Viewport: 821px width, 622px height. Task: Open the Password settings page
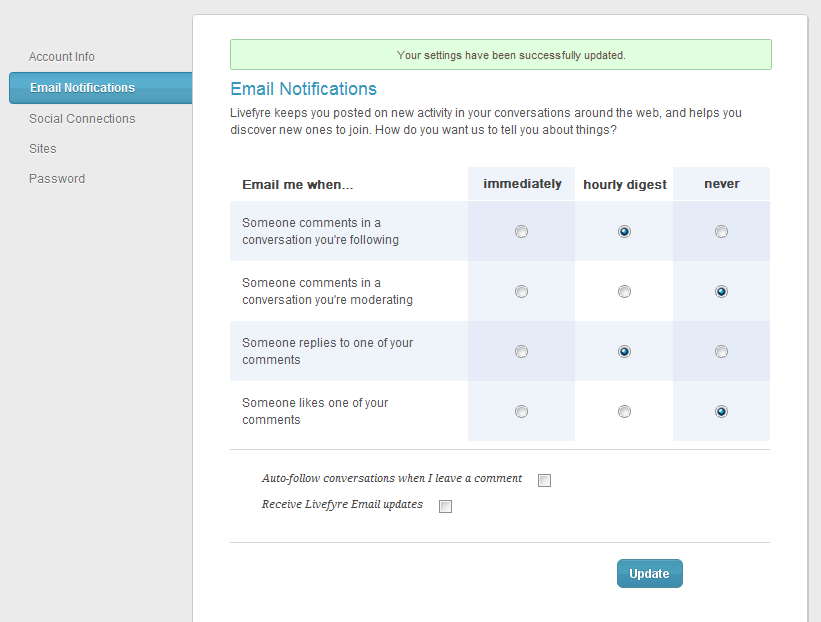pos(57,179)
